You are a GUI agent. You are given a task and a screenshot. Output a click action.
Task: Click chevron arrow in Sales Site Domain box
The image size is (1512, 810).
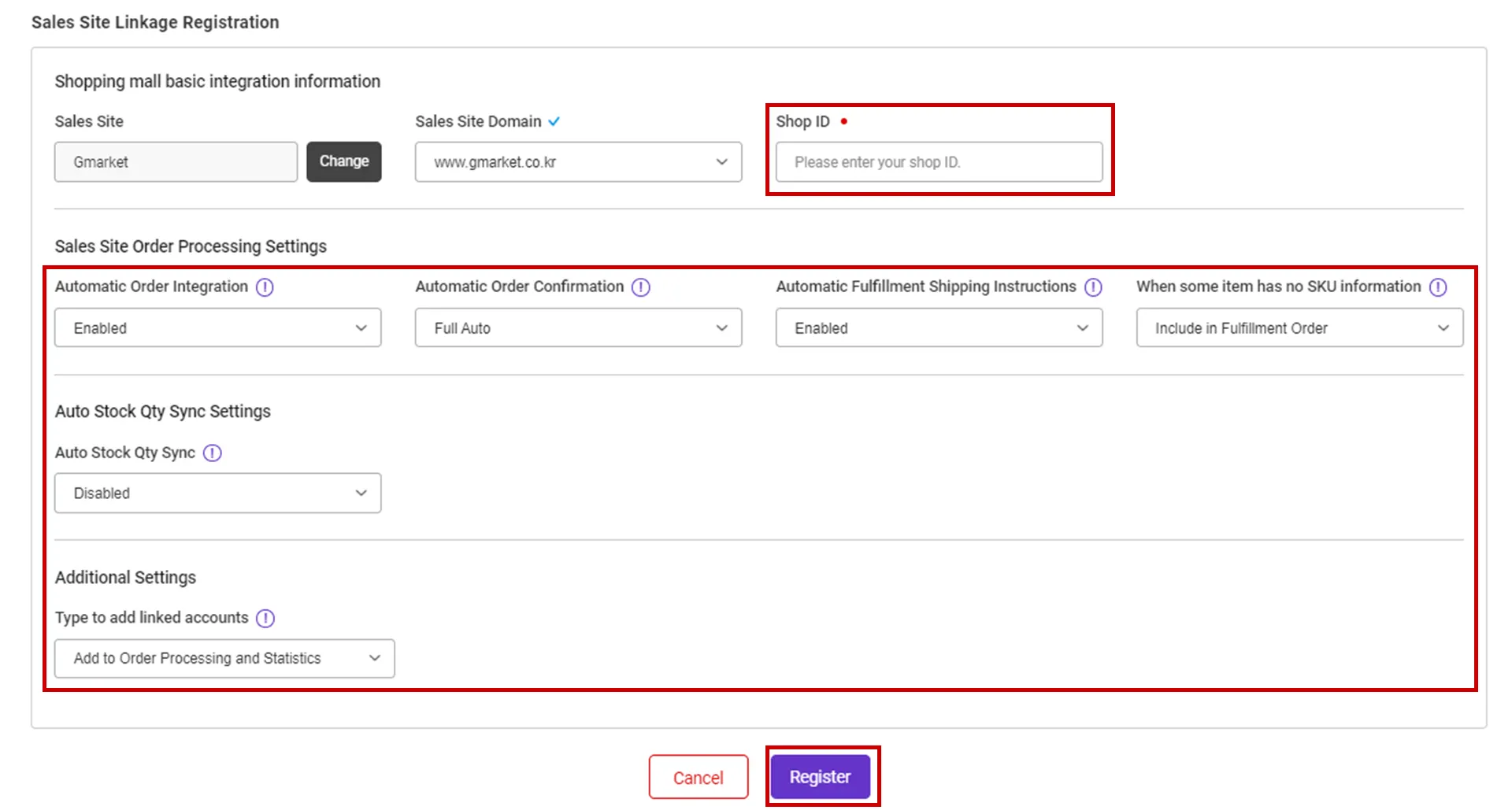(x=721, y=162)
